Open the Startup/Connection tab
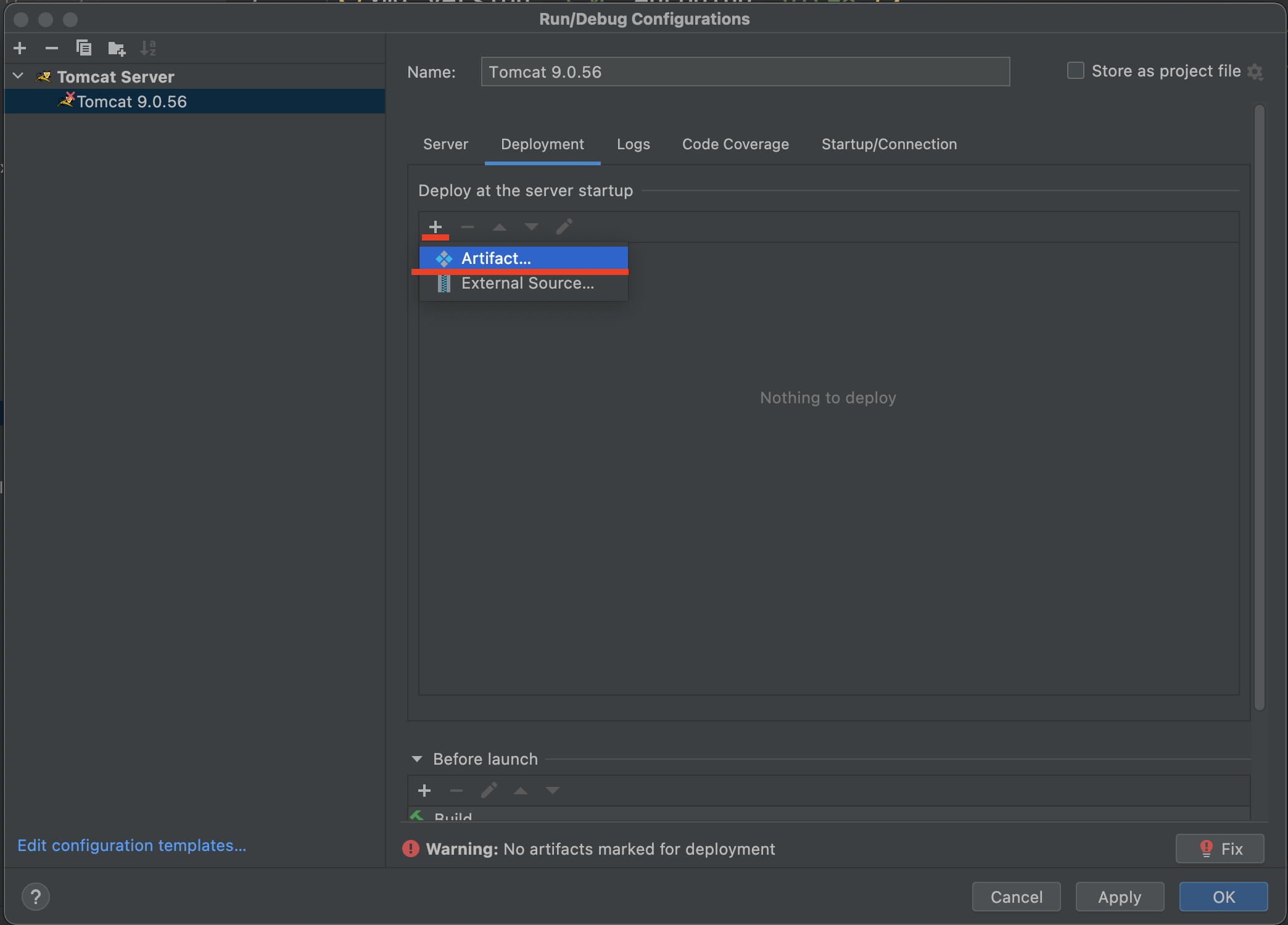Image resolution: width=1288 pixels, height=925 pixels. pyautogui.click(x=889, y=144)
